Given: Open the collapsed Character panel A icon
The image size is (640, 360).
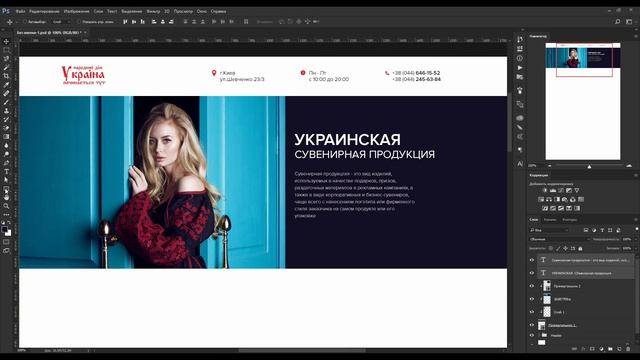Looking at the screenshot, I should coord(520,164).
